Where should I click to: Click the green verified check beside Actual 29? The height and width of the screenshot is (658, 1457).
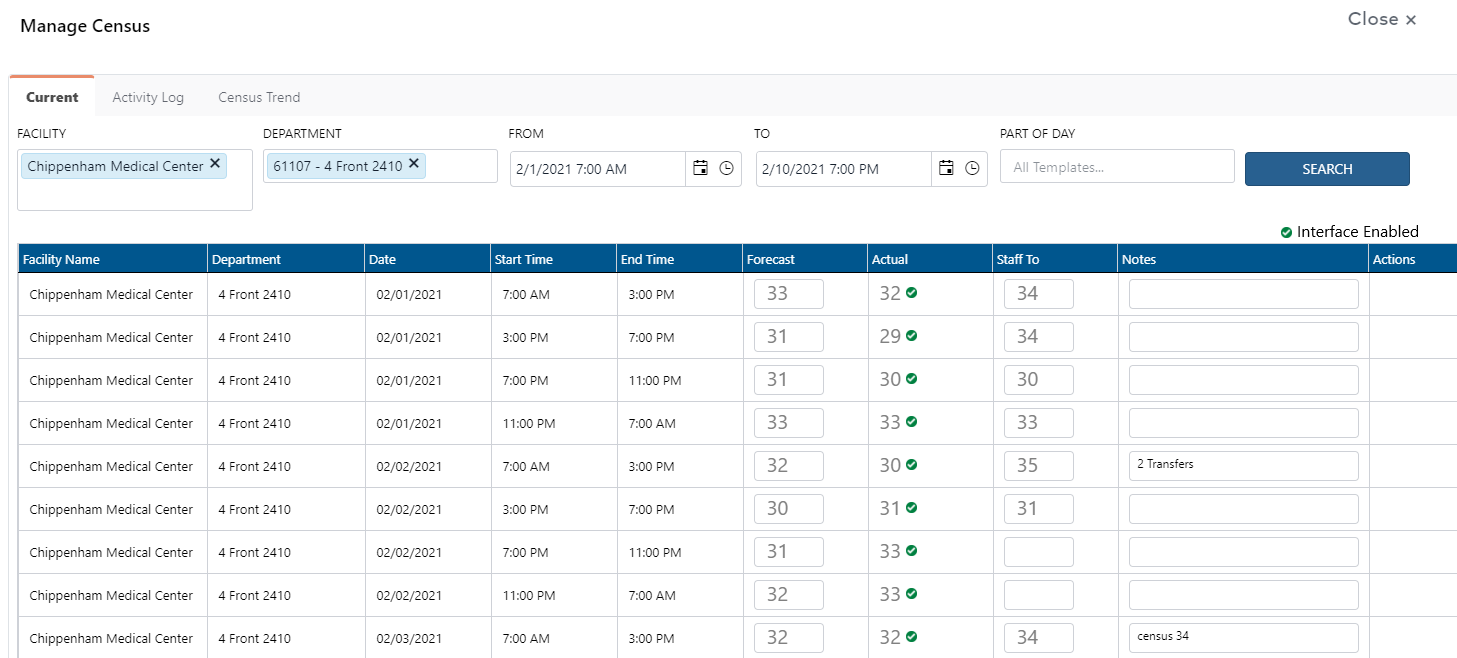point(910,336)
